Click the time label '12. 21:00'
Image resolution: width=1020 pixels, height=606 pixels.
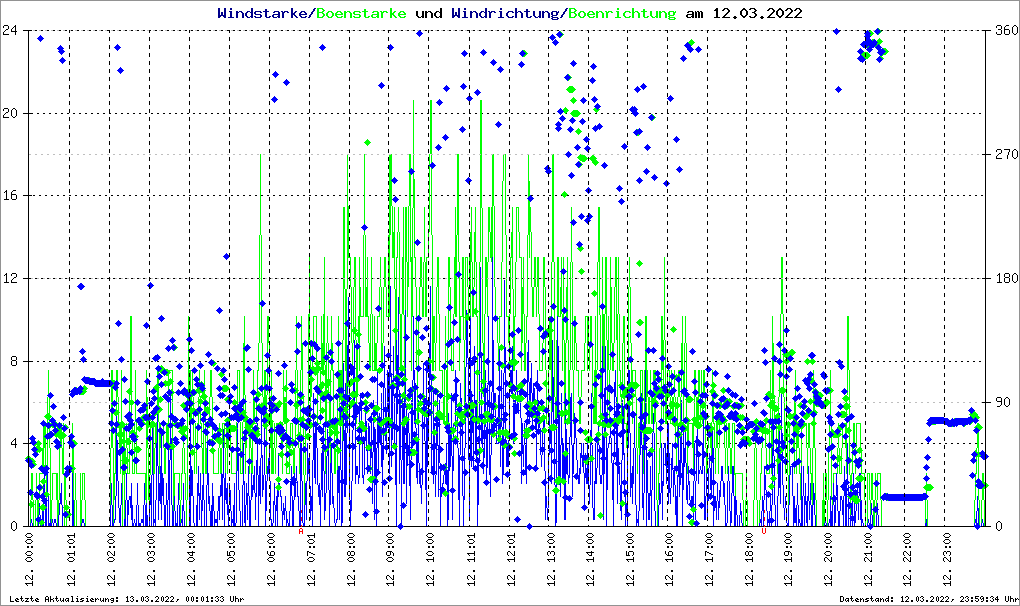(x=867, y=557)
